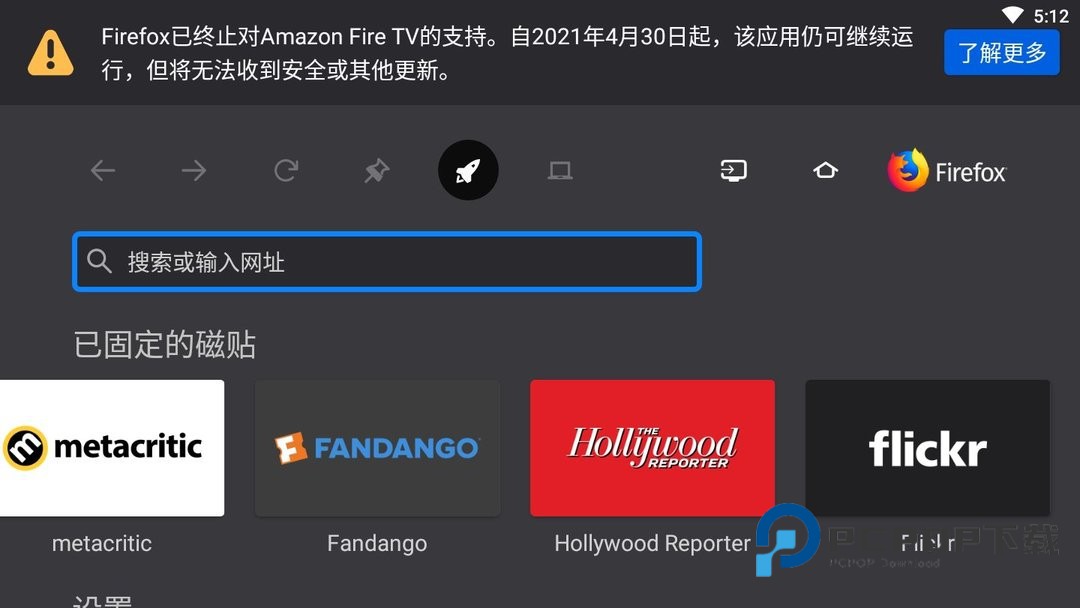
Task: Open the Fandango pinned tile
Action: (x=377, y=448)
